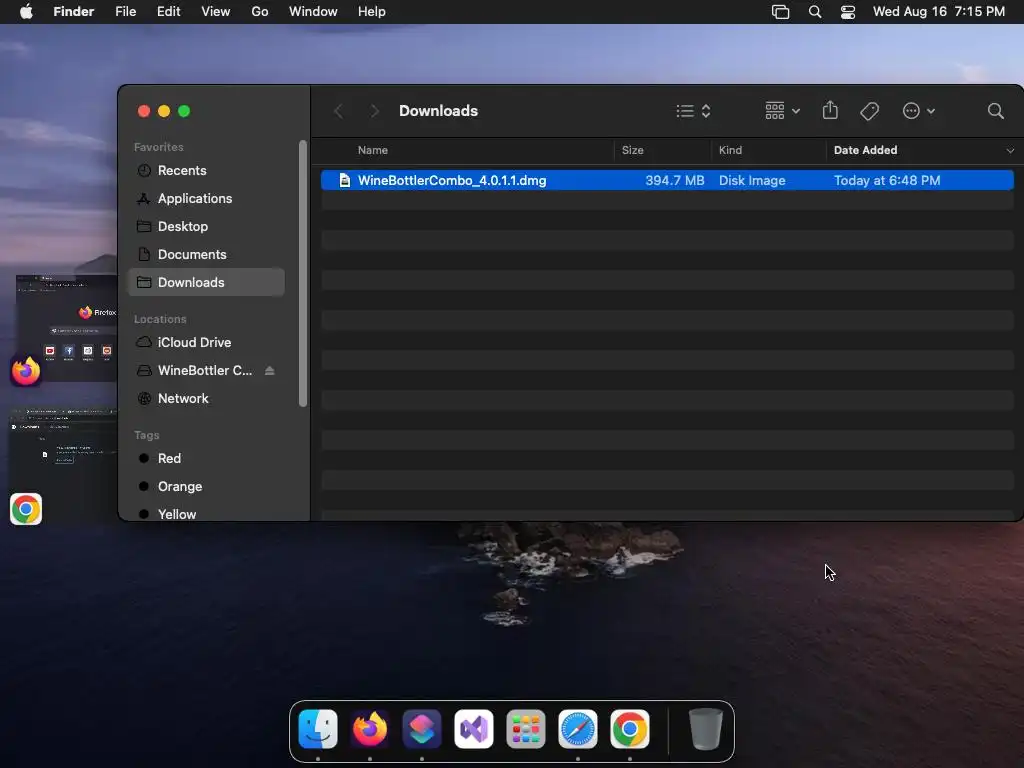
Task: Eject the WineBottler volume
Action: click(270, 370)
